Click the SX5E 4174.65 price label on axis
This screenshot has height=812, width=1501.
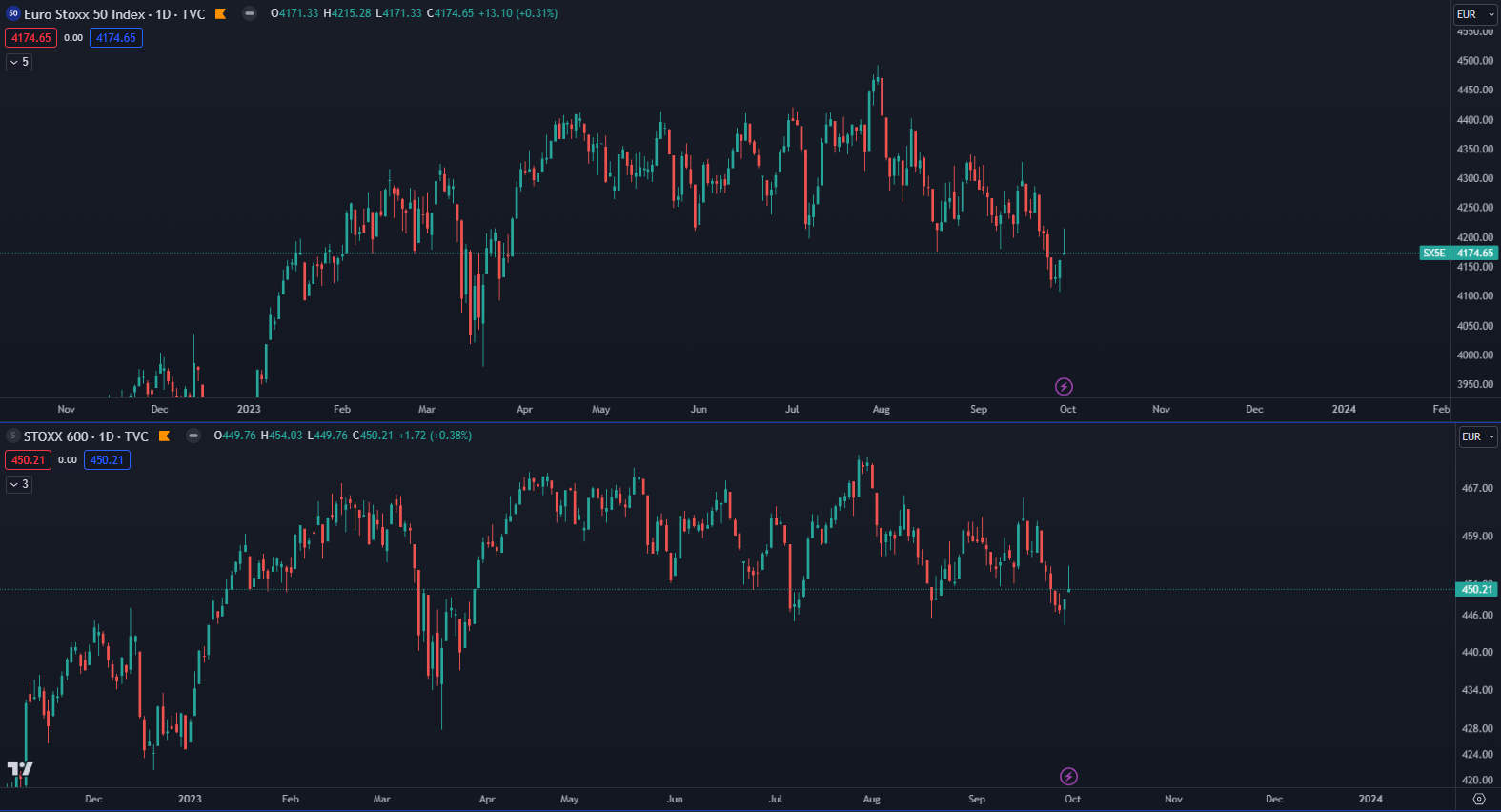1458,253
